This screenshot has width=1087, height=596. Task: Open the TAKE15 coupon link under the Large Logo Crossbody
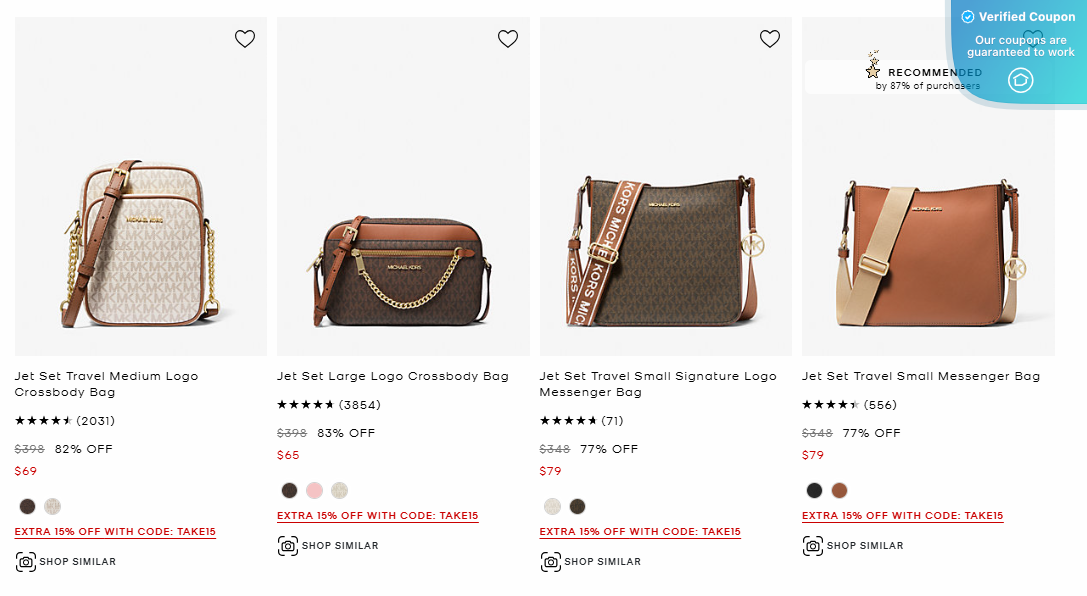tap(377, 515)
